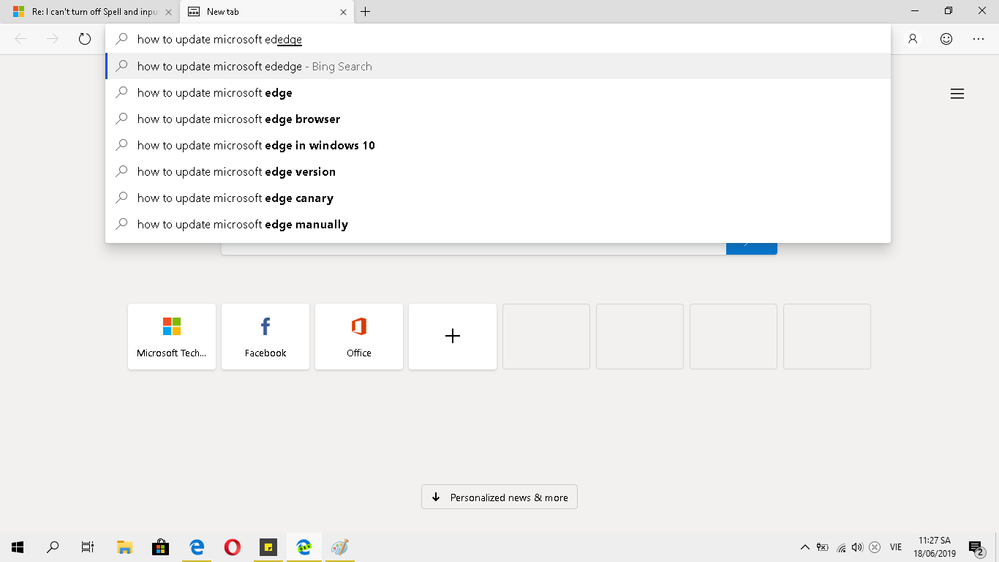Open Opera browser from taskbar
999x562 pixels.
[x=232, y=547]
